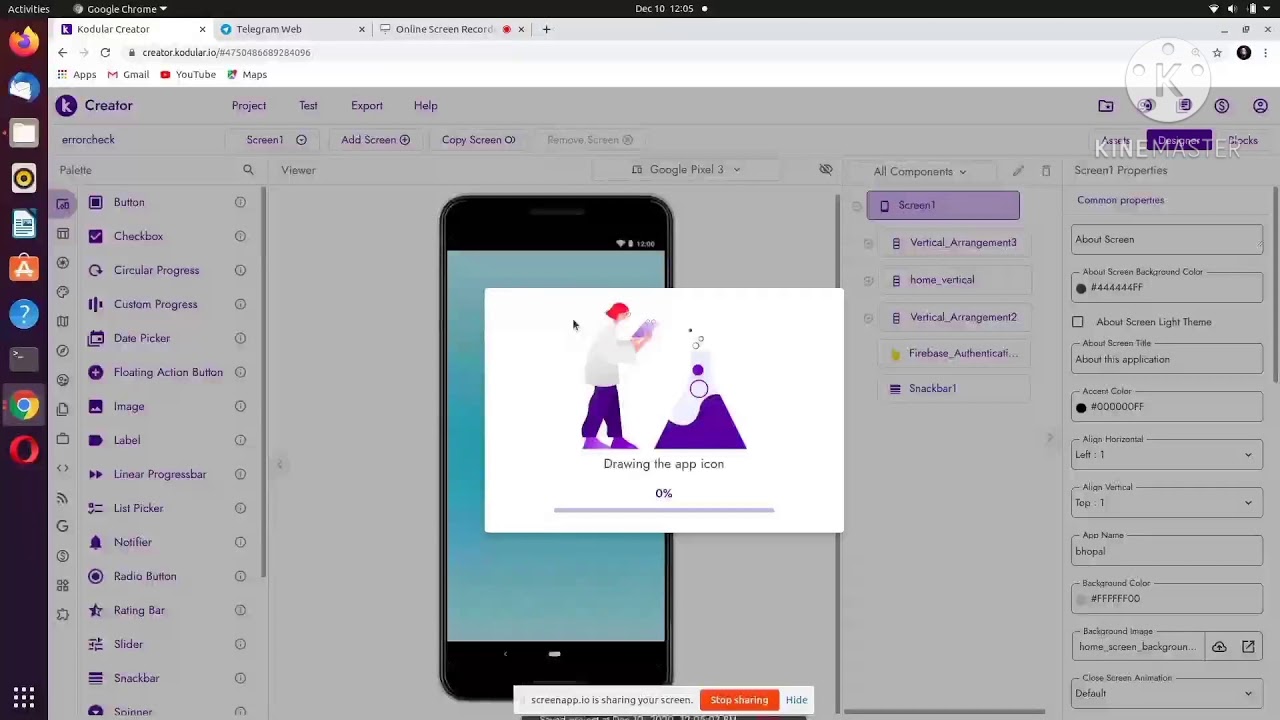Open the Extensions puzzle palette category
Image resolution: width=1280 pixels, height=720 pixels.
pyautogui.click(x=63, y=614)
